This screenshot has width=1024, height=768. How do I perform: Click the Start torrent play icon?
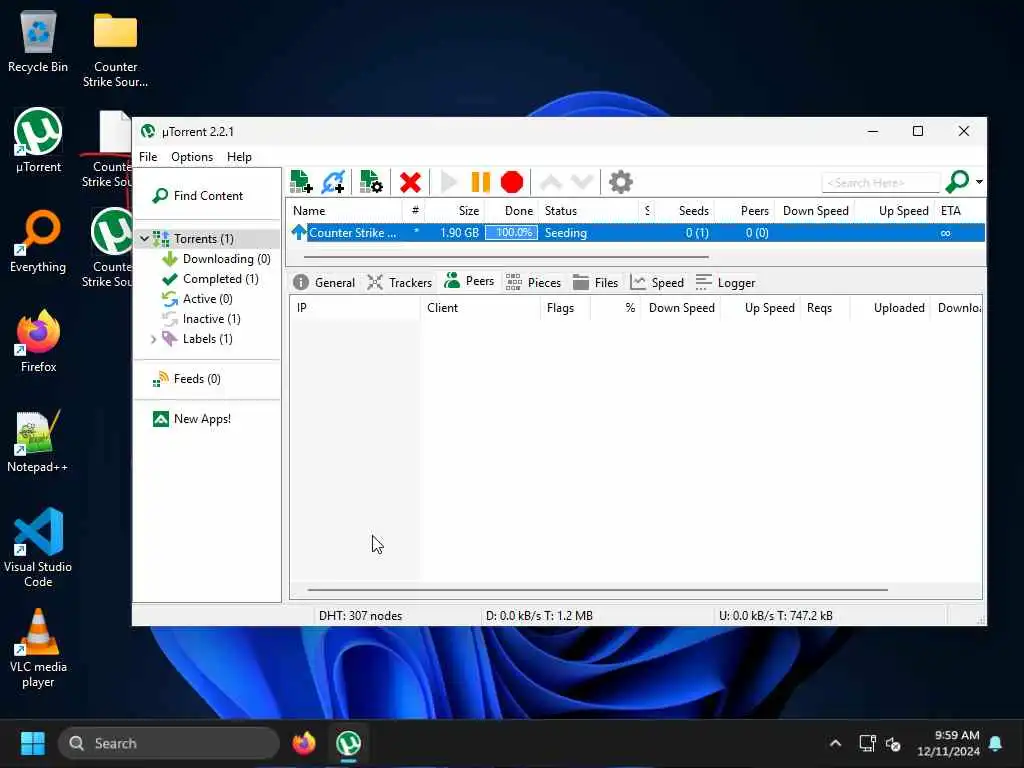click(x=449, y=182)
